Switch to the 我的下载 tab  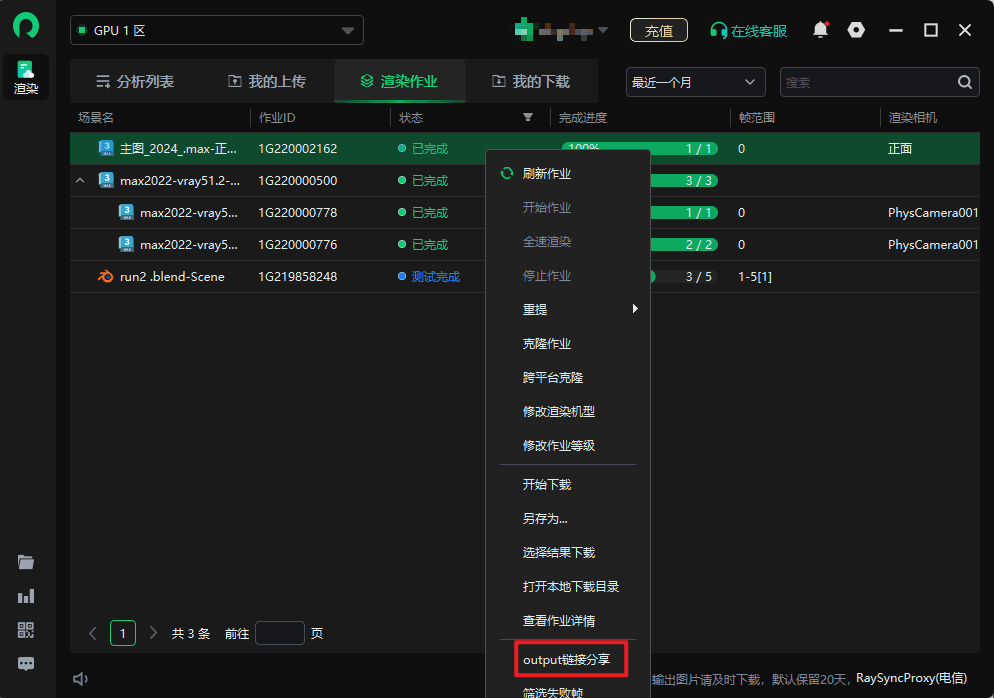click(541, 81)
